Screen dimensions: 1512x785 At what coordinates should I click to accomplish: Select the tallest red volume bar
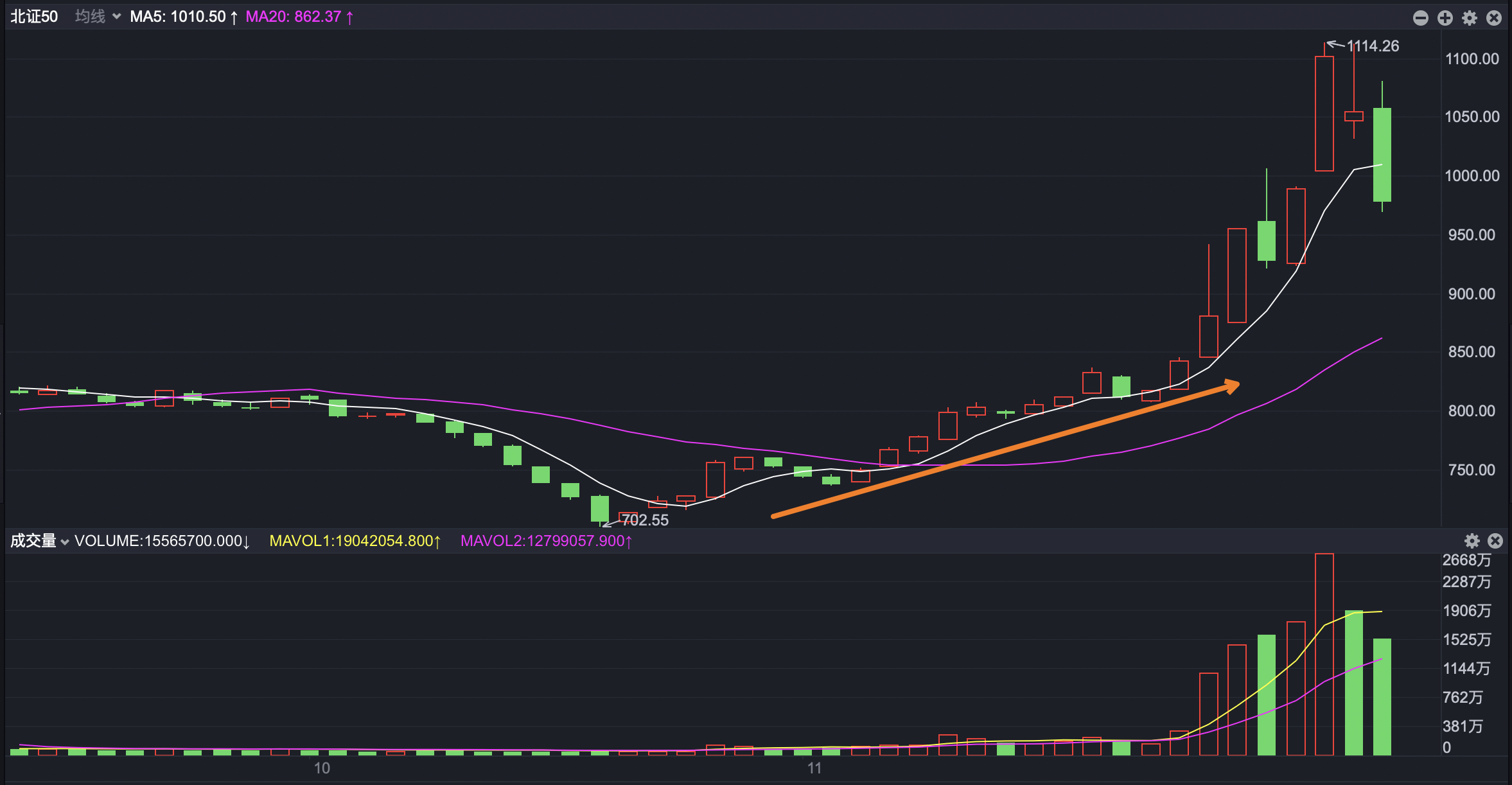pyautogui.click(x=1324, y=654)
